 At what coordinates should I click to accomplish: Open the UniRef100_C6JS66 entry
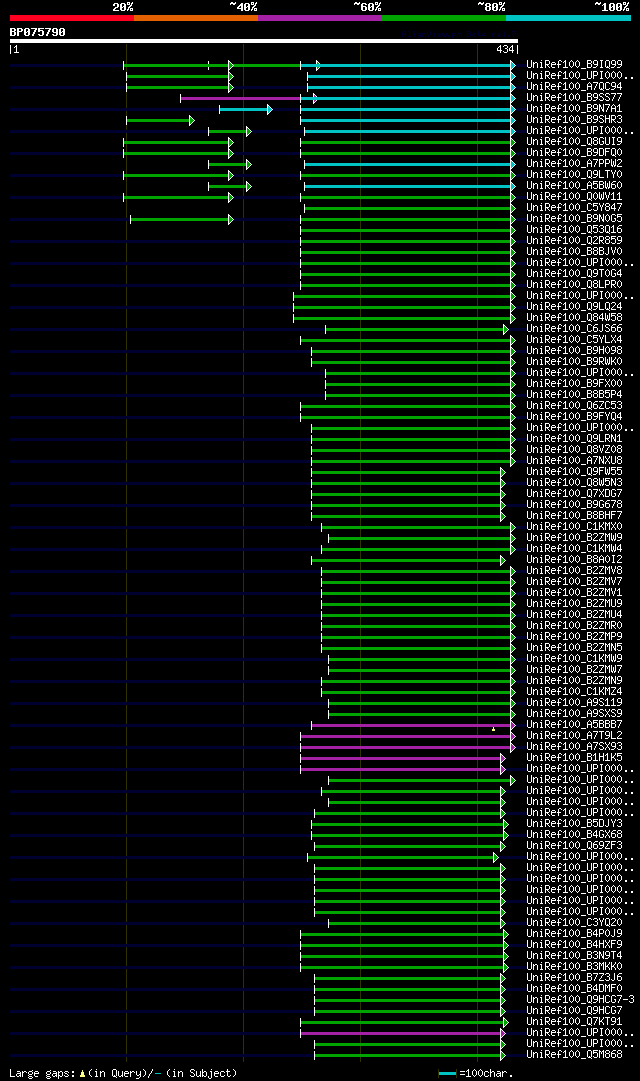574,329
